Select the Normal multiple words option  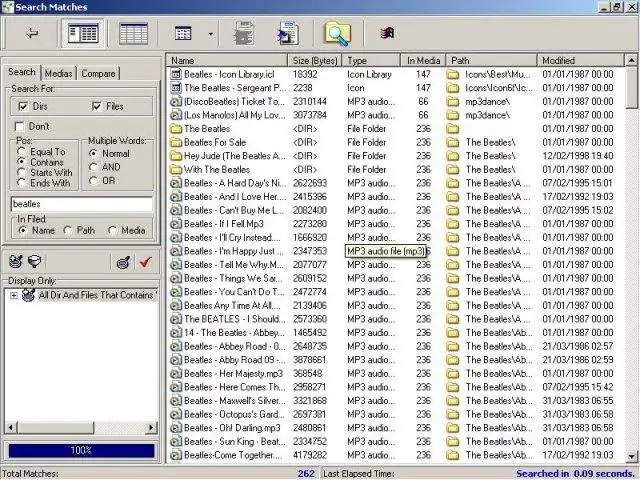93,154
